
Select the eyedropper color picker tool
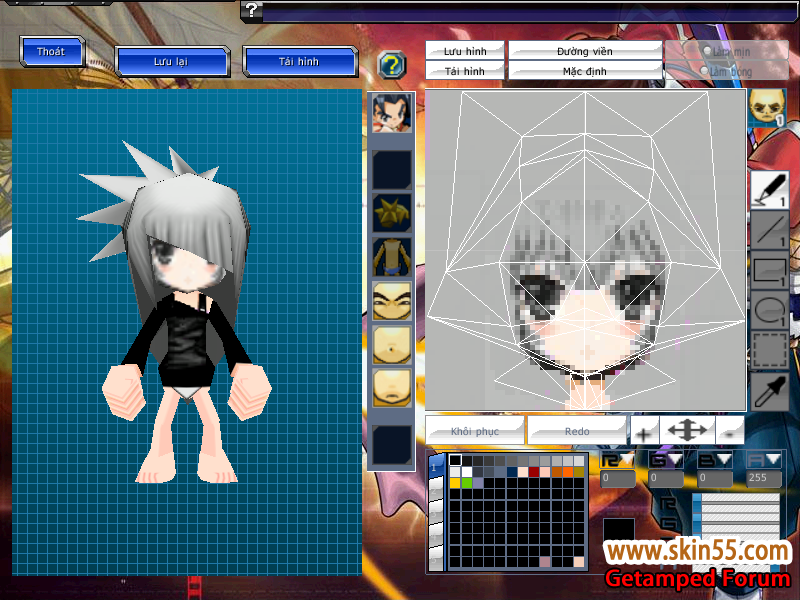pos(769,391)
